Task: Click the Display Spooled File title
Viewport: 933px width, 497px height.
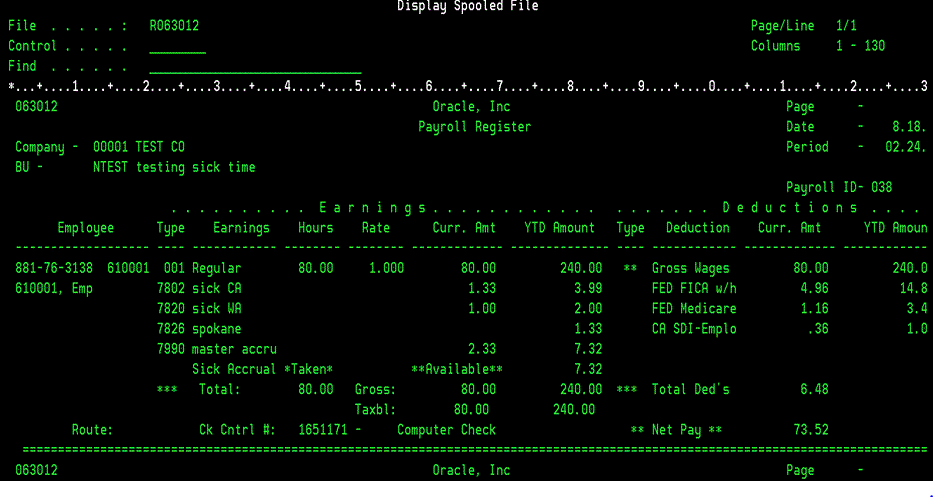Action: (468, 7)
